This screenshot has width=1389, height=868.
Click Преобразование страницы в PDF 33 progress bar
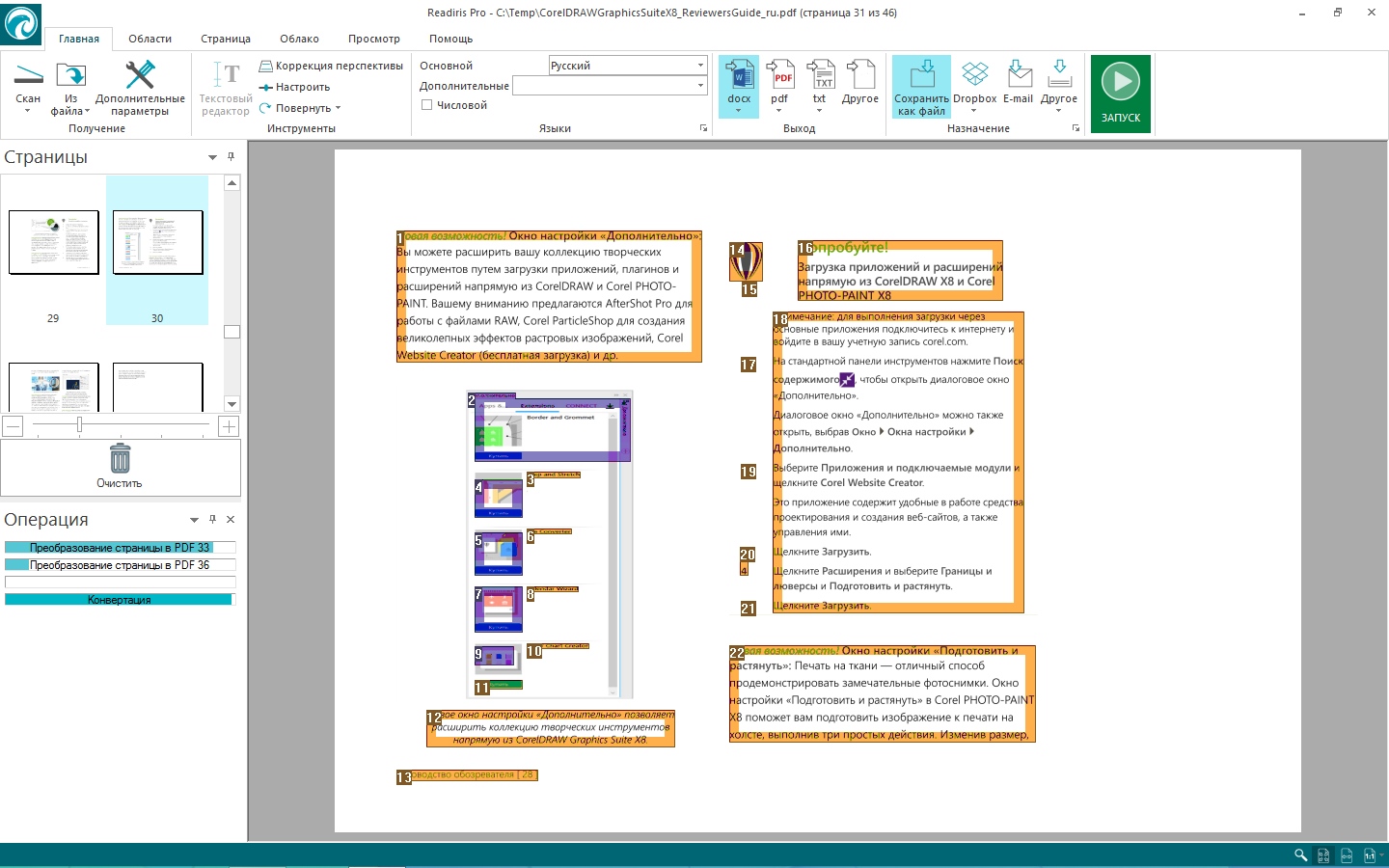pos(120,548)
